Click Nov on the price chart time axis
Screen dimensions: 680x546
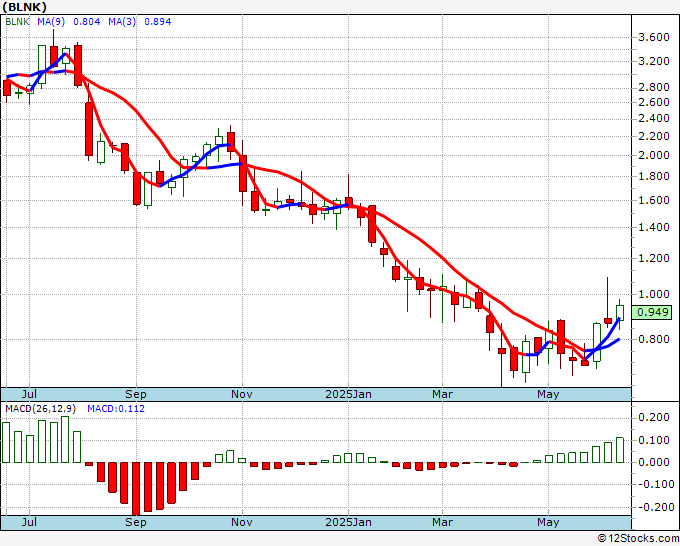click(x=242, y=394)
